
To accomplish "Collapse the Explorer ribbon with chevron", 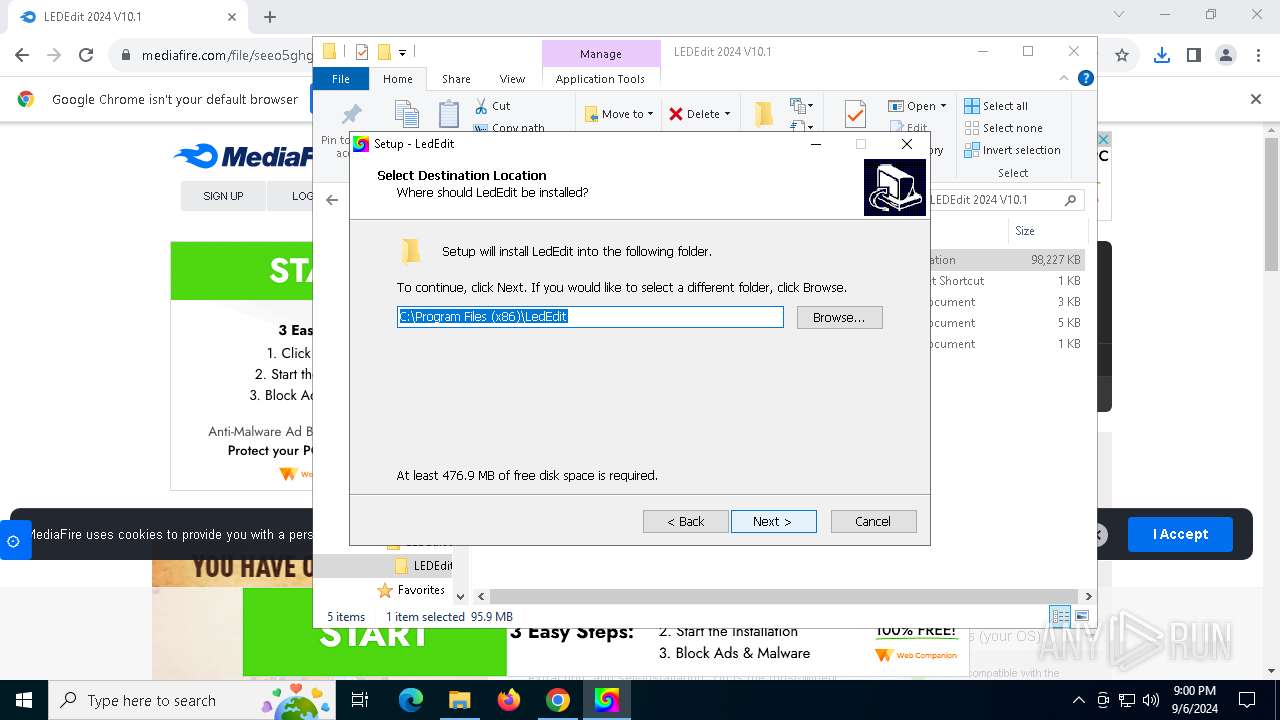I will [1064, 78].
